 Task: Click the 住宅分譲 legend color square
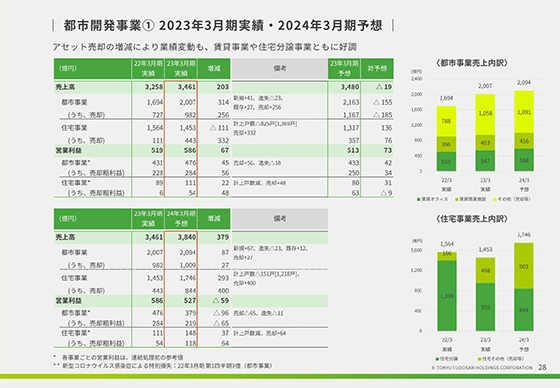(x=437, y=359)
